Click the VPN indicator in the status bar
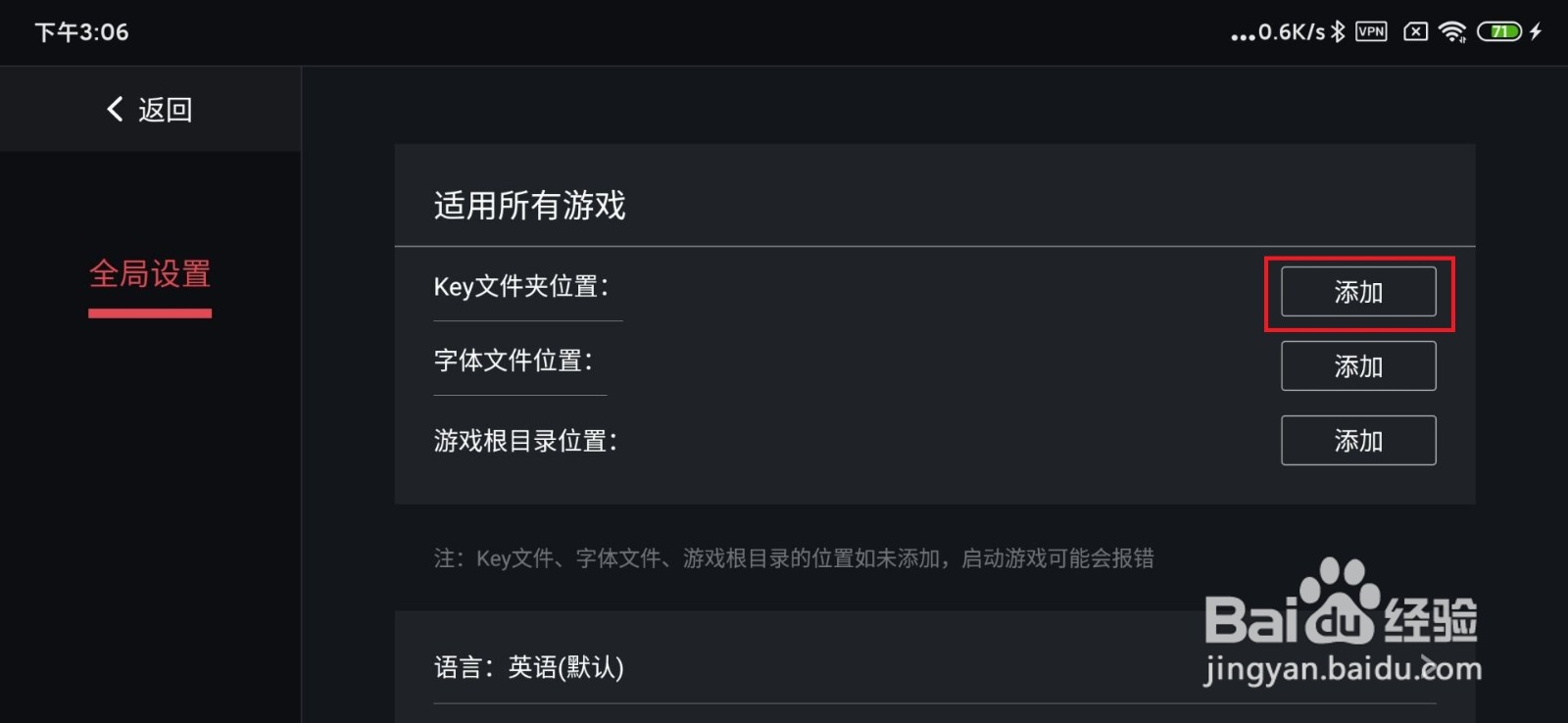 click(1372, 31)
